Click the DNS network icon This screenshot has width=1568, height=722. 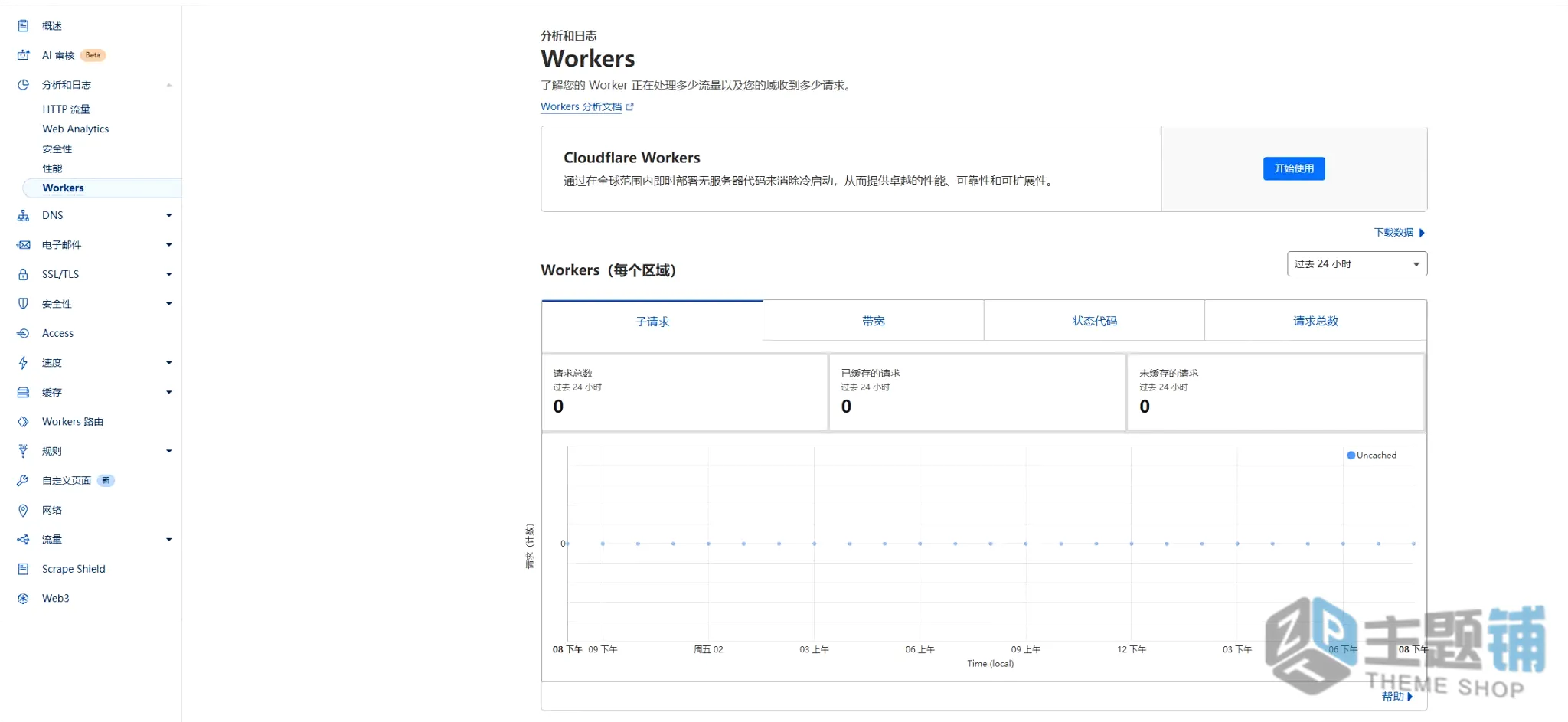[x=23, y=216]
